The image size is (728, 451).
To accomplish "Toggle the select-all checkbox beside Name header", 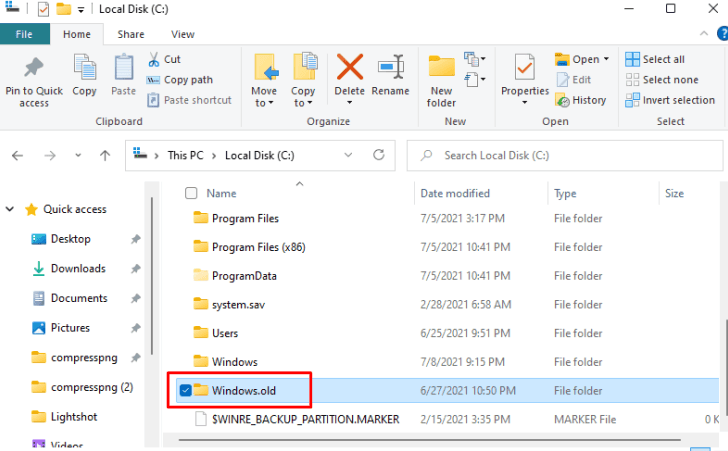I will tap(191, 193).
